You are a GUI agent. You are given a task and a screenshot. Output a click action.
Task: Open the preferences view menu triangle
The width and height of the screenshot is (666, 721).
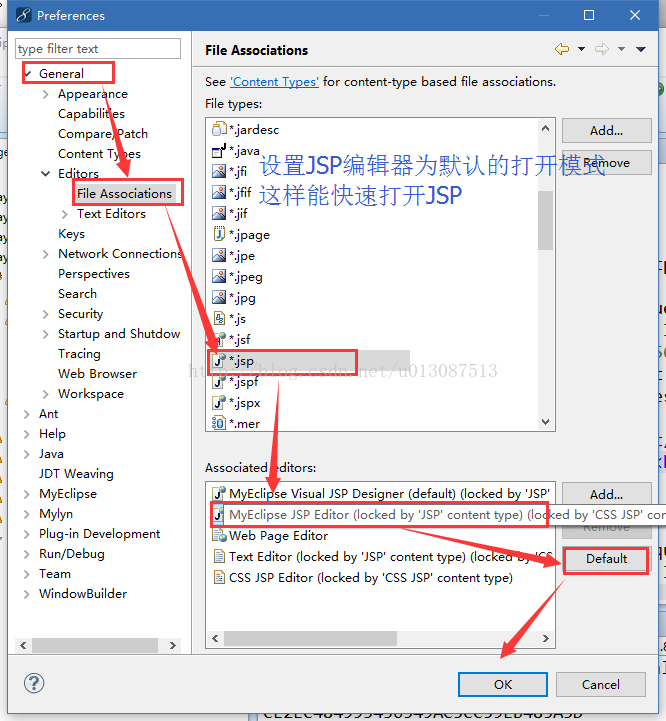coord(641,49)
